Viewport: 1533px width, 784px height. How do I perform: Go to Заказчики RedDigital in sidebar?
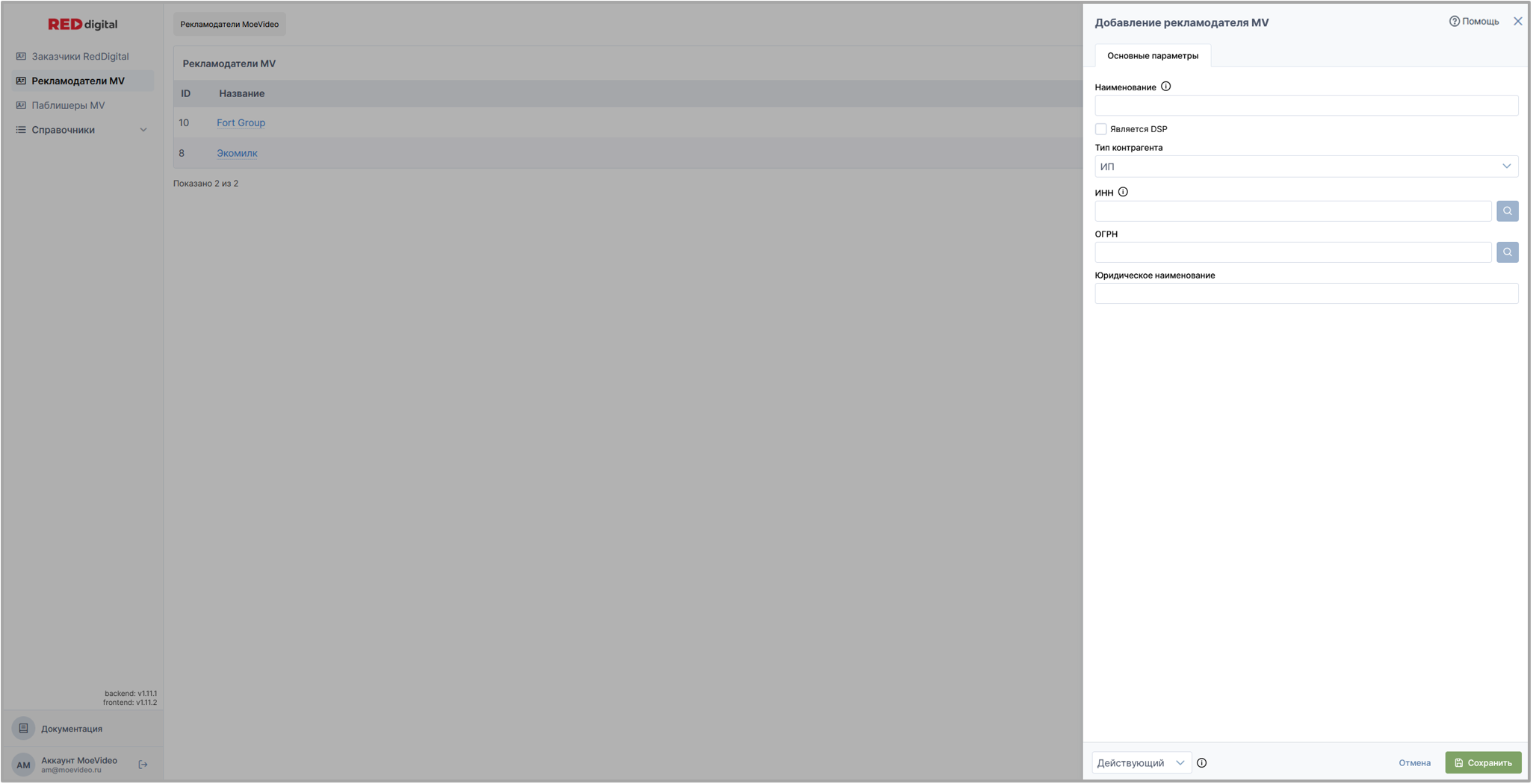80,56
